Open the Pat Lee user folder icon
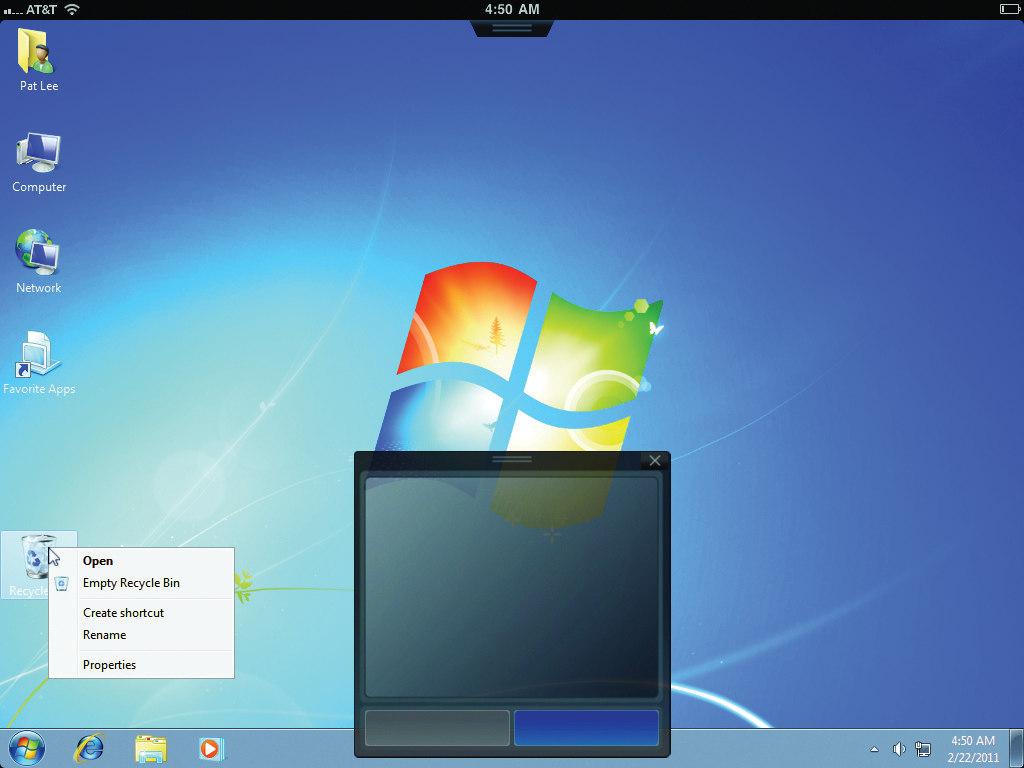1024x768 pixels. (38, 55)
